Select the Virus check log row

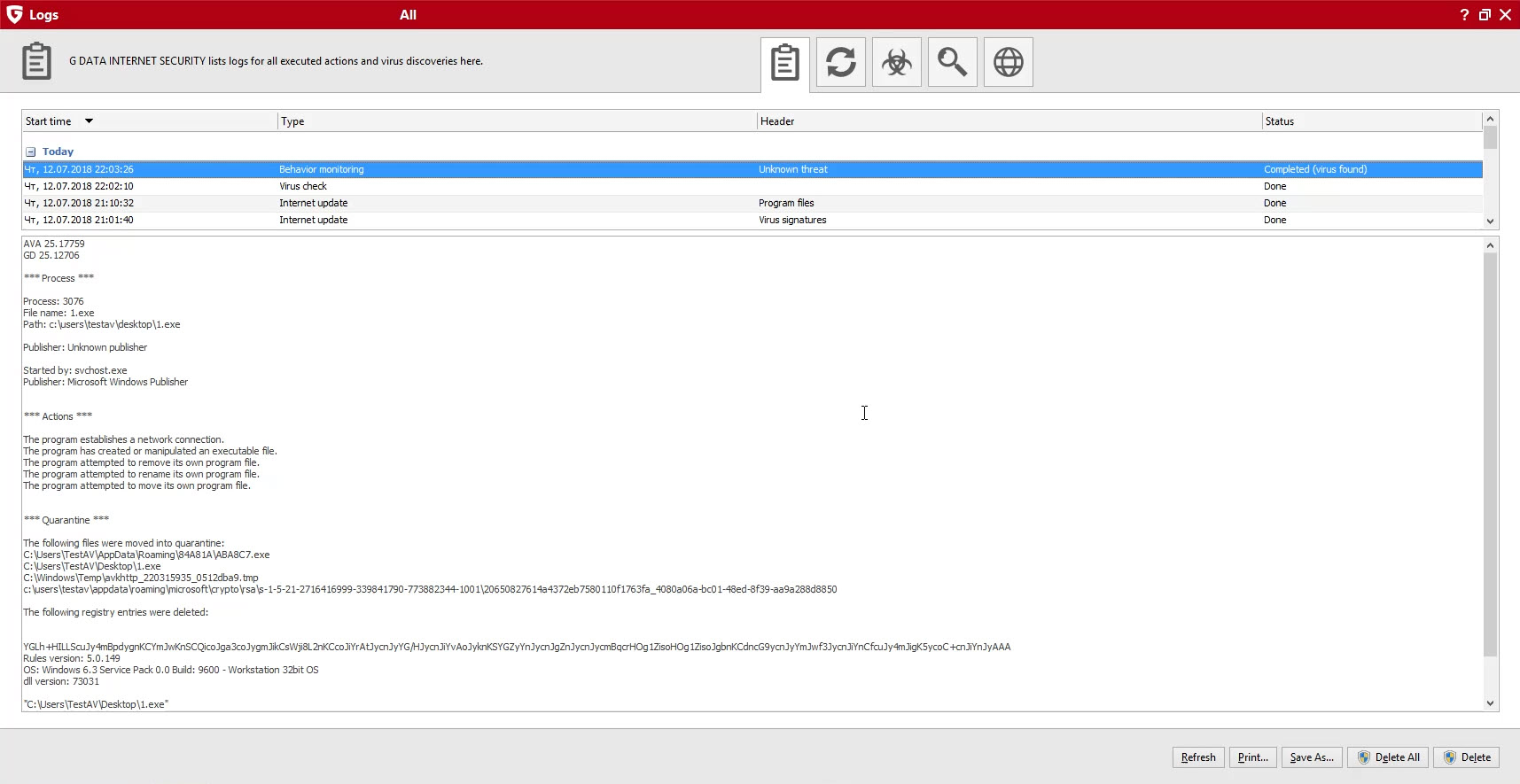coord(752,186)
